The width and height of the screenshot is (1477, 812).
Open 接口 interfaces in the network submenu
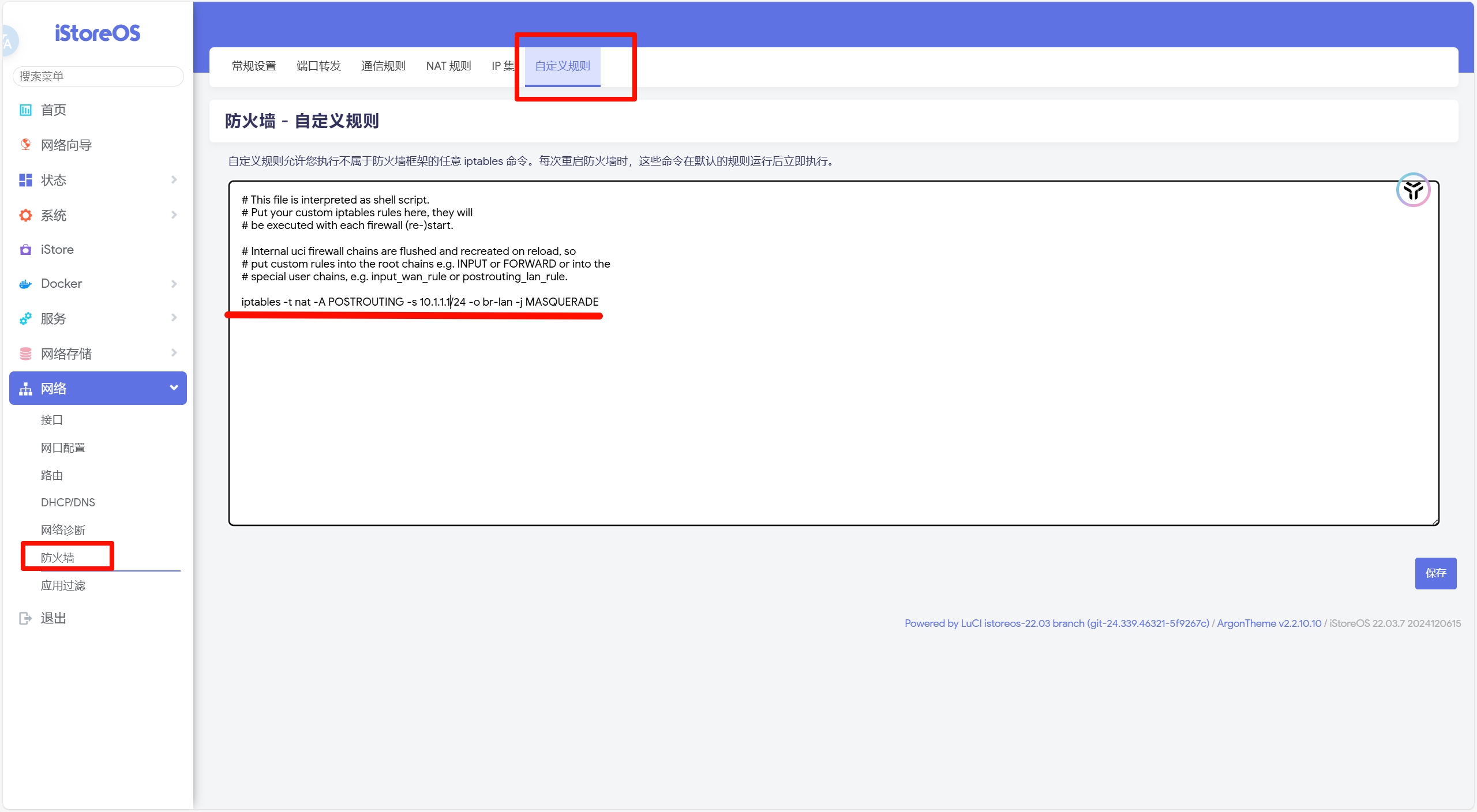click(52, 420)
